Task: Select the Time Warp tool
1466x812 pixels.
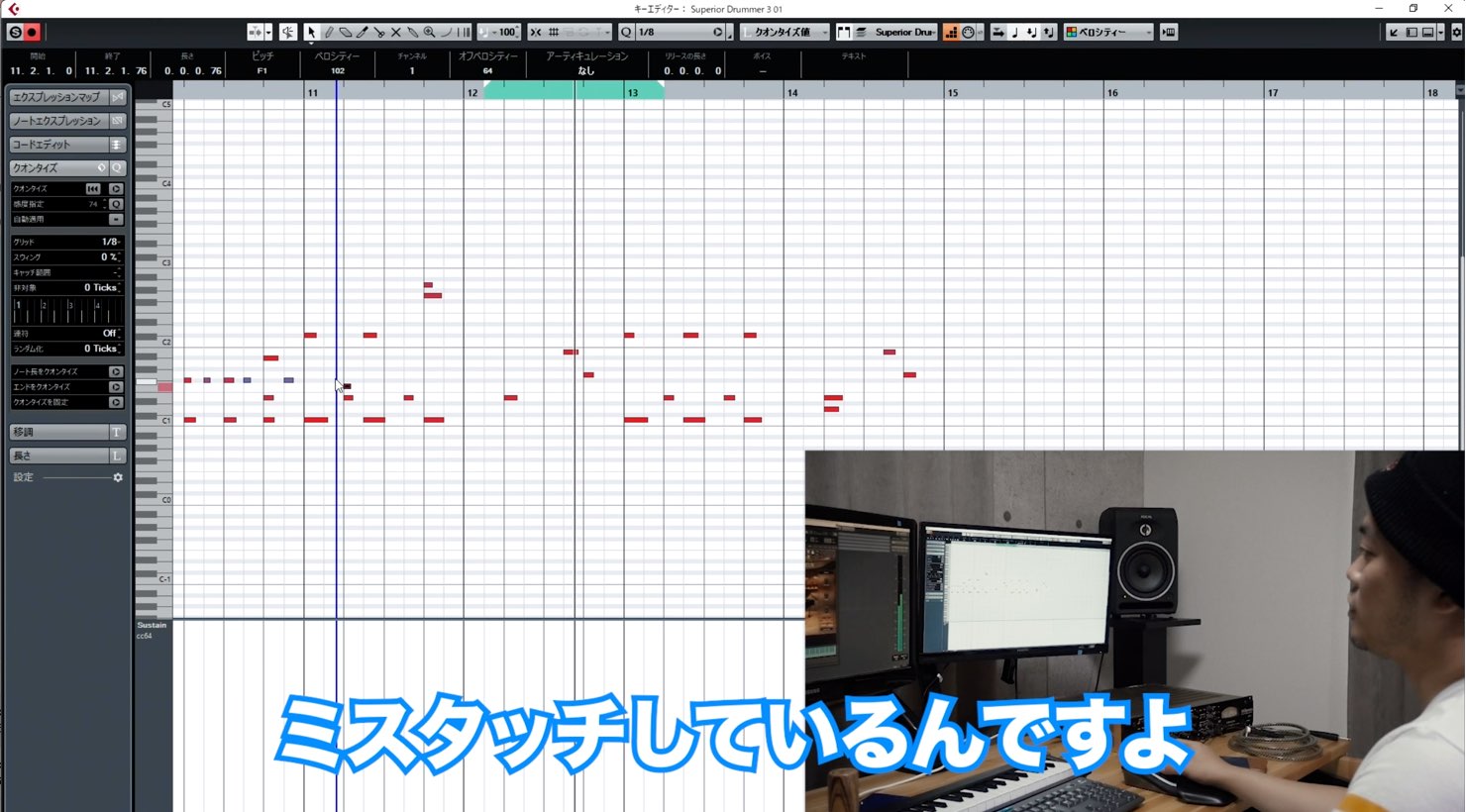Action: (464, 32)
